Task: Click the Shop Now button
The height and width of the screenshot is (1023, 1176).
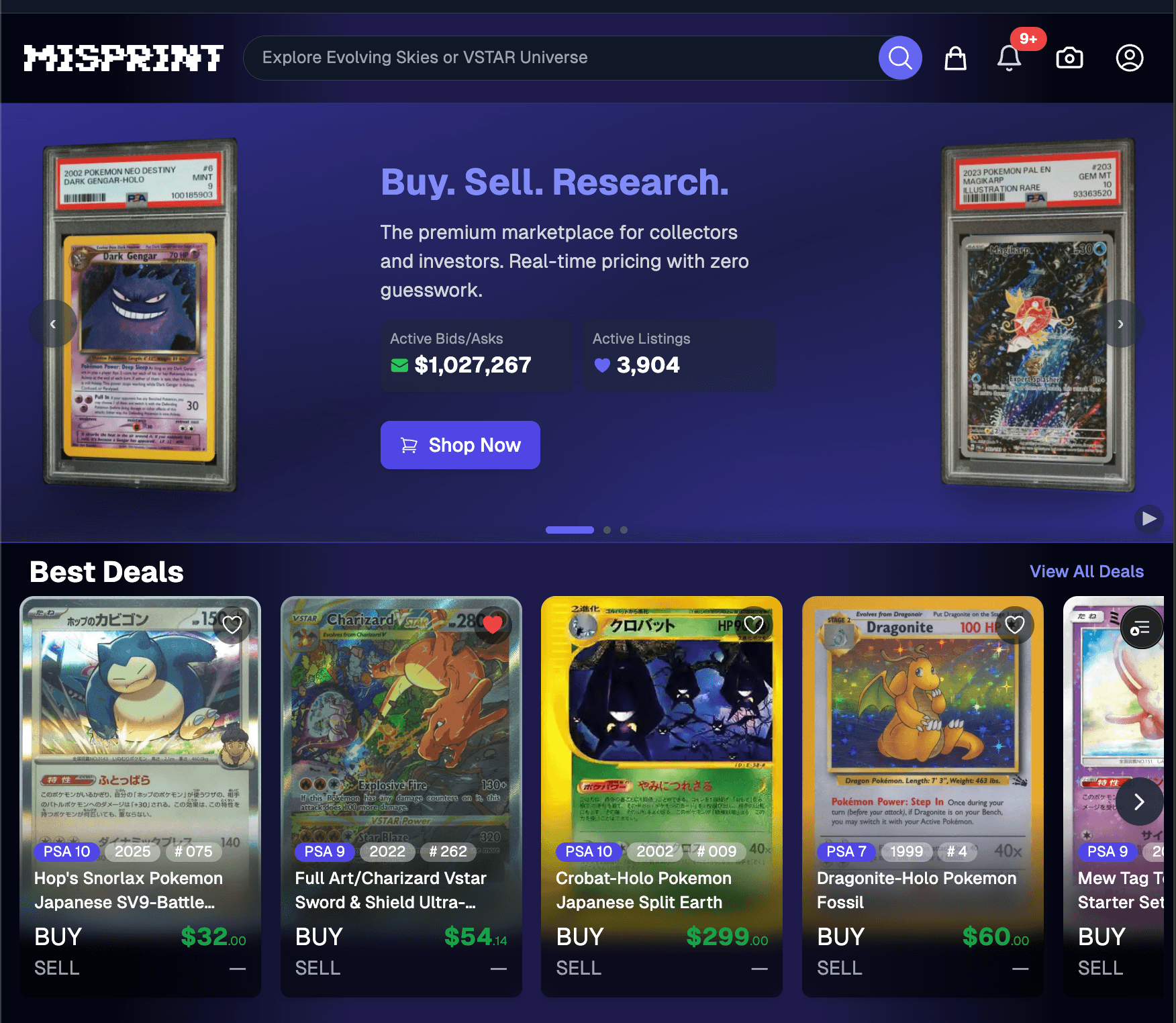Action: click(x=460, y=445)
